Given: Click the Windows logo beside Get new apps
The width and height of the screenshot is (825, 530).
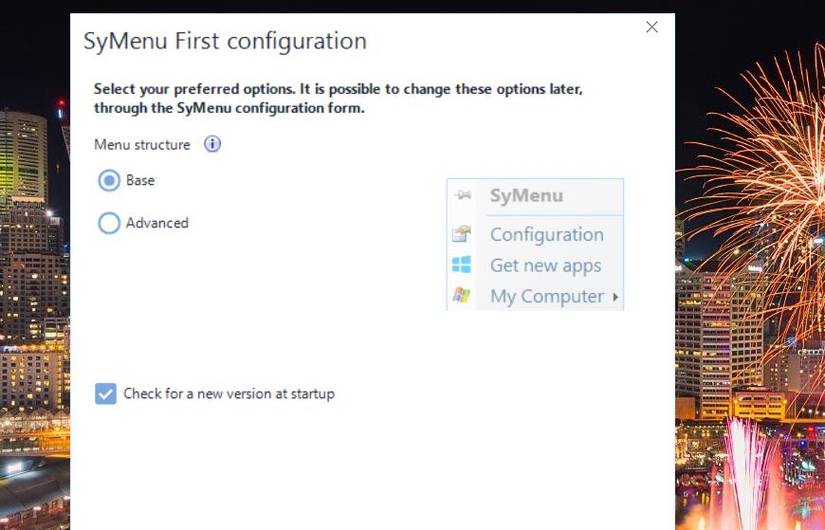Looking at the screenshot, I should tap(461, 265).
